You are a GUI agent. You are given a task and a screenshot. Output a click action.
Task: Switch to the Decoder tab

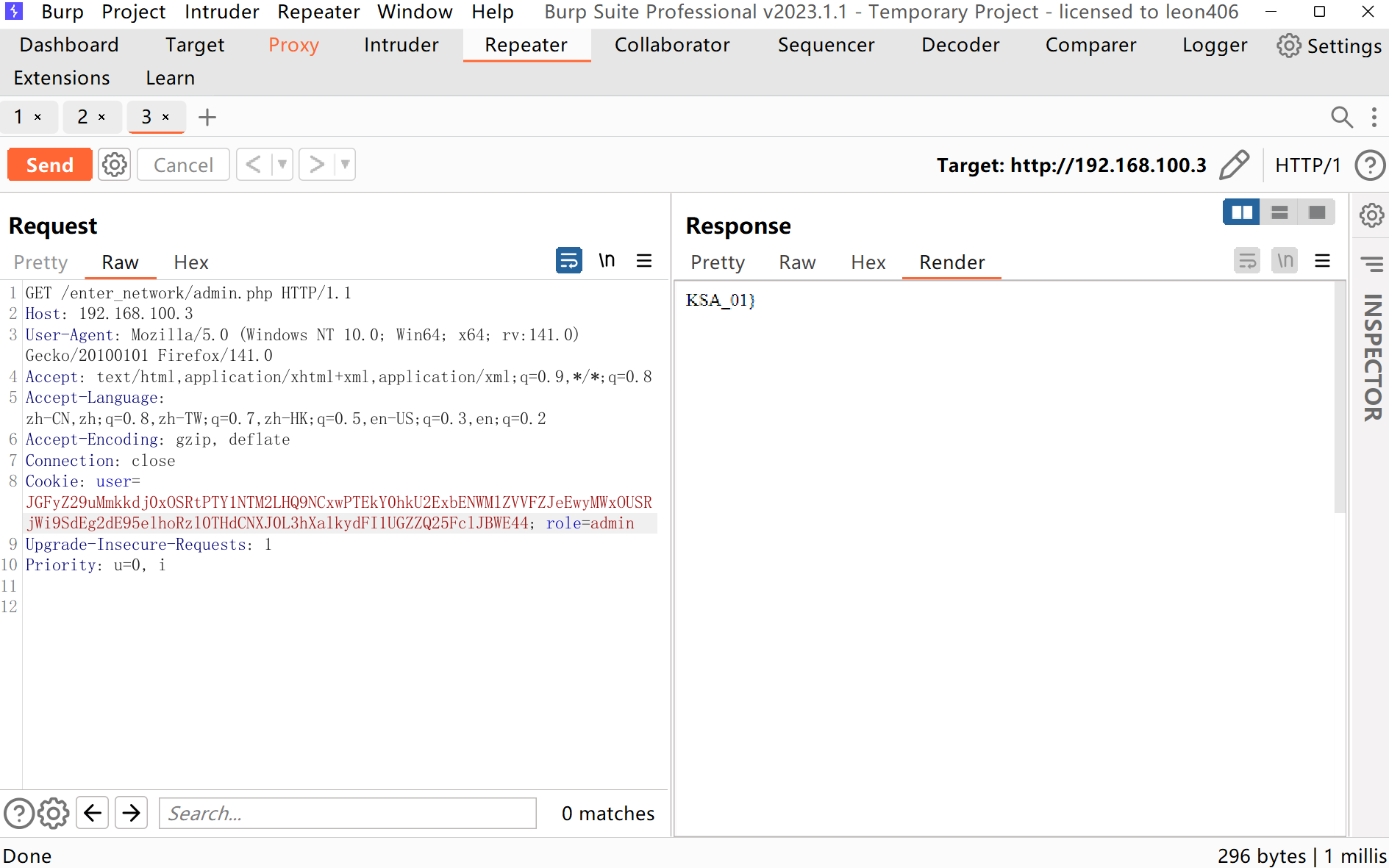click(960, 45)
